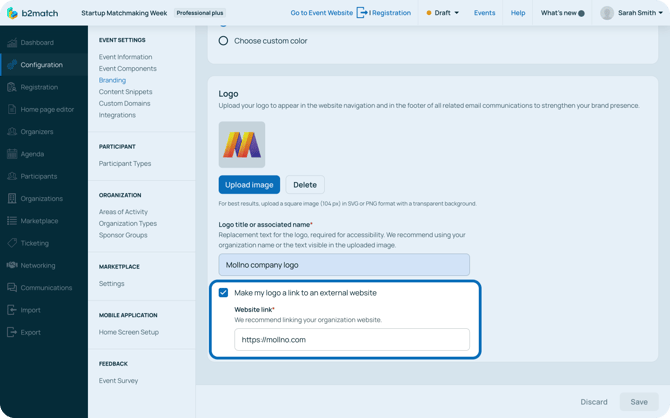Open the What's new menu
The image size is (670, 418).
(562, 13)
